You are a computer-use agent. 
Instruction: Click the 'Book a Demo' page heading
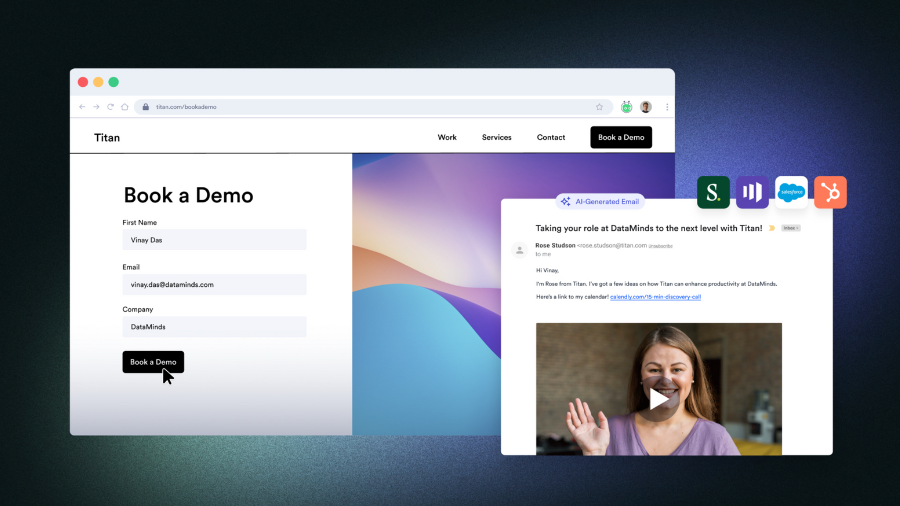[x=188, y=196]
